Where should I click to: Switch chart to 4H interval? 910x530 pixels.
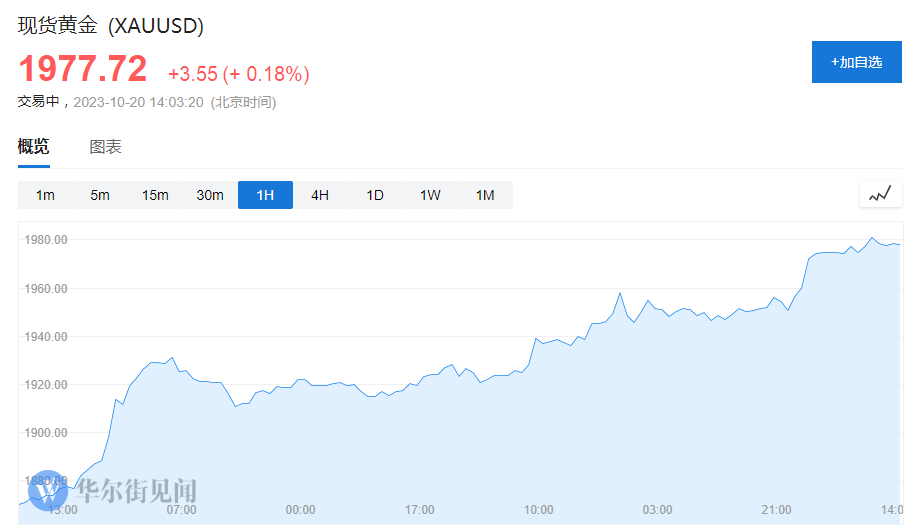click(320, 195)
